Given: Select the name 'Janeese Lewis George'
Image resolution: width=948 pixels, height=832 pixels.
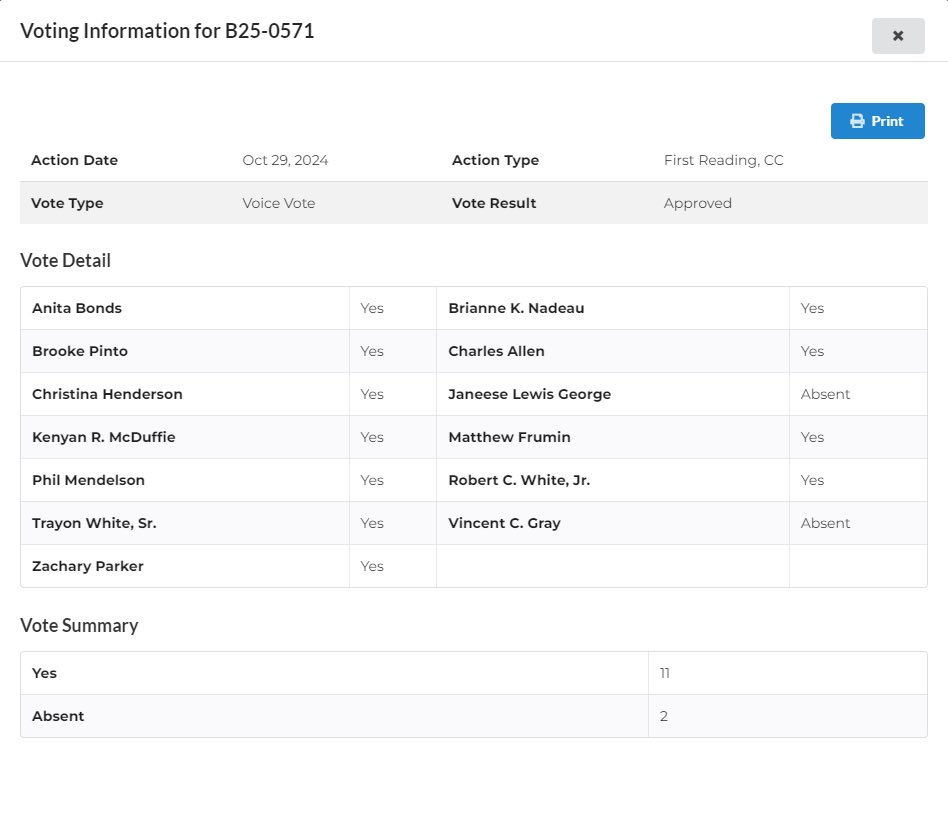Looking at the screenshot, I should tap(530, 394).
